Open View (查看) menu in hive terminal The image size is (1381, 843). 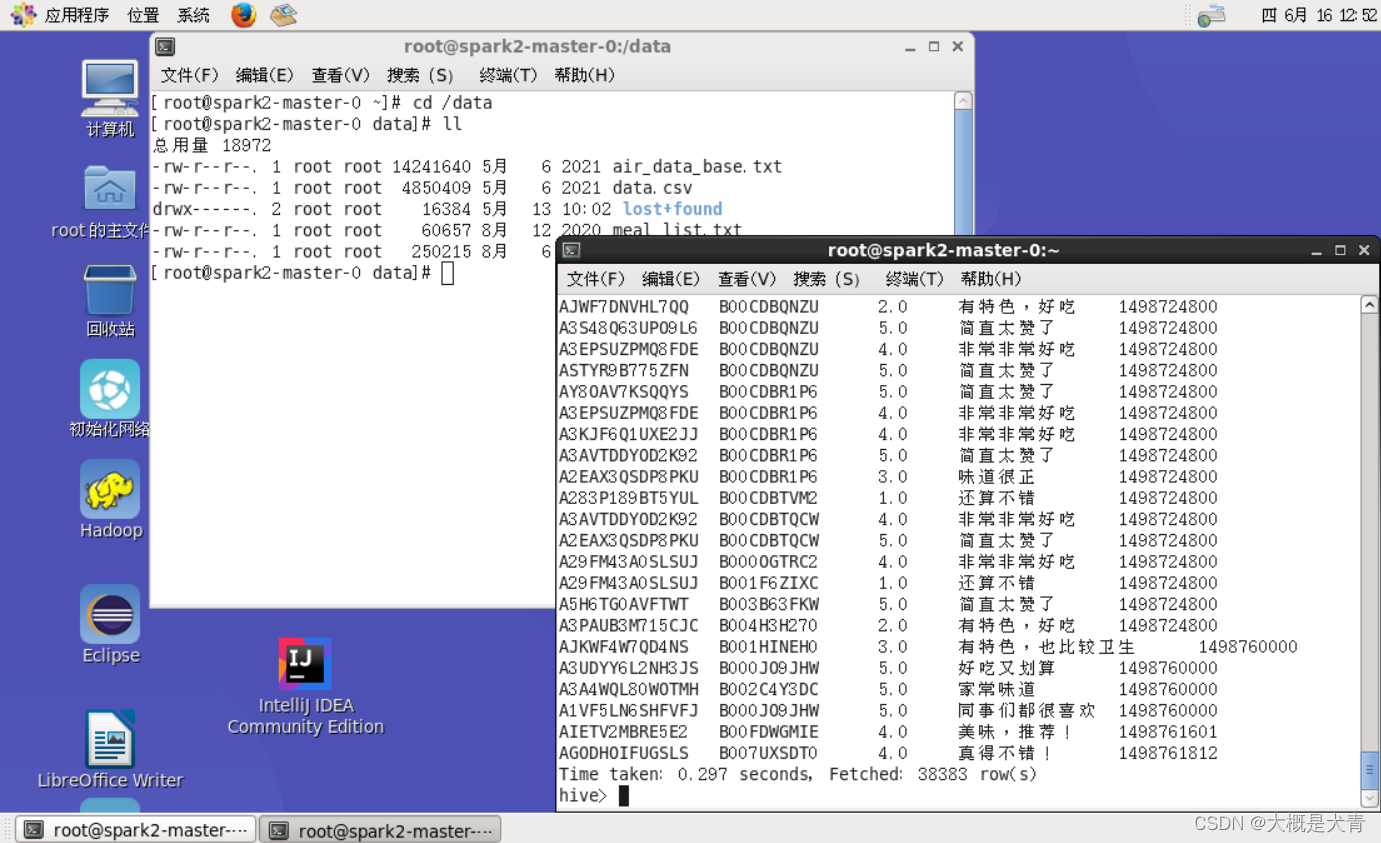click(x=747, y=279)
